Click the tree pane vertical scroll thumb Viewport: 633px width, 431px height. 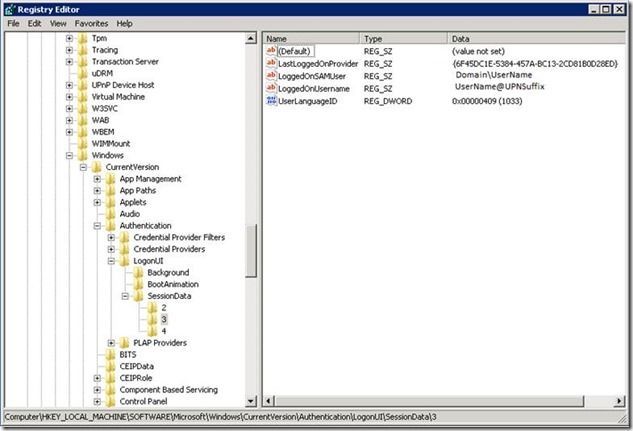(x=251, y=251)
